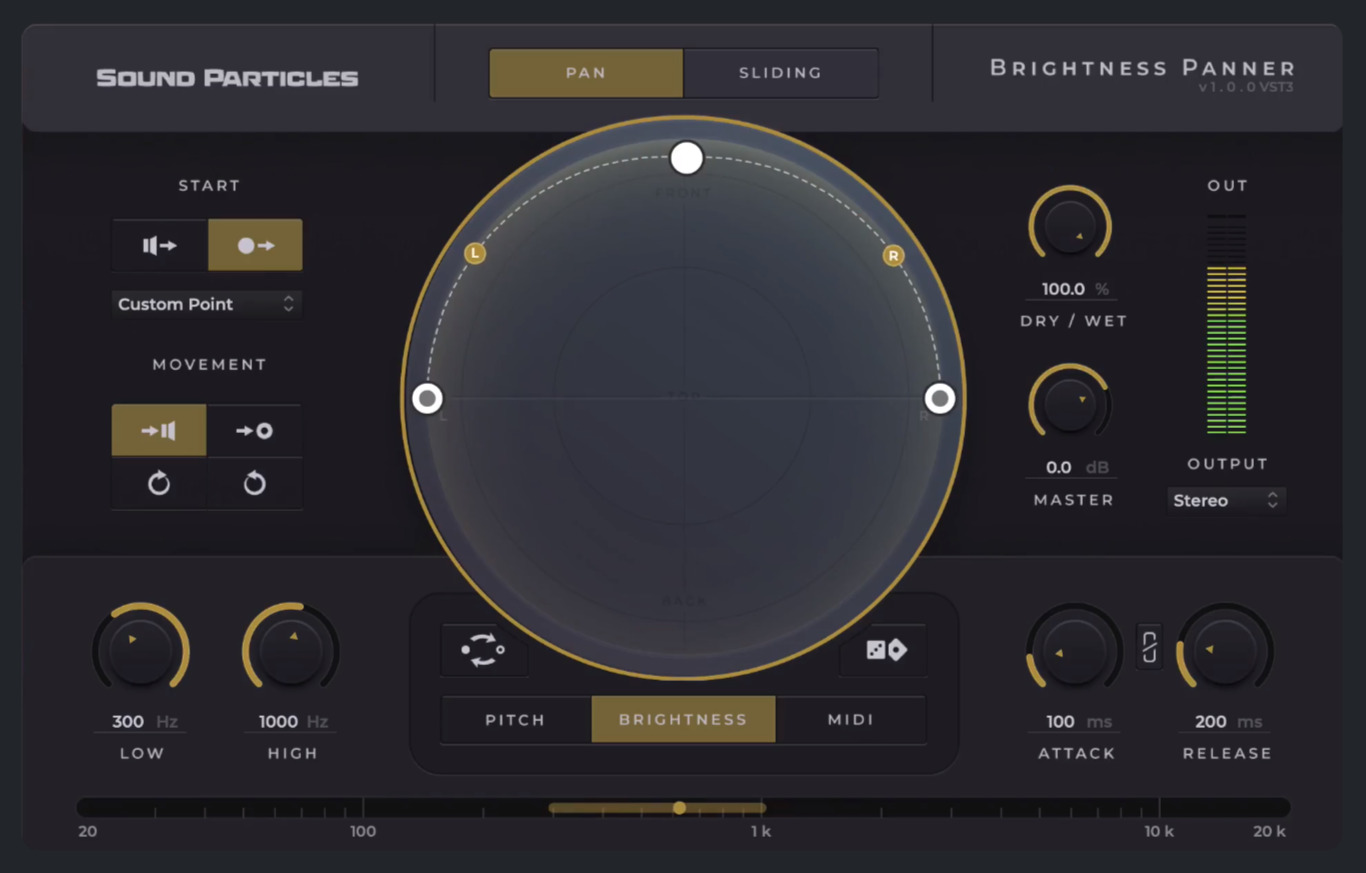Click the 200 ms release value field

click(1225, 722)
